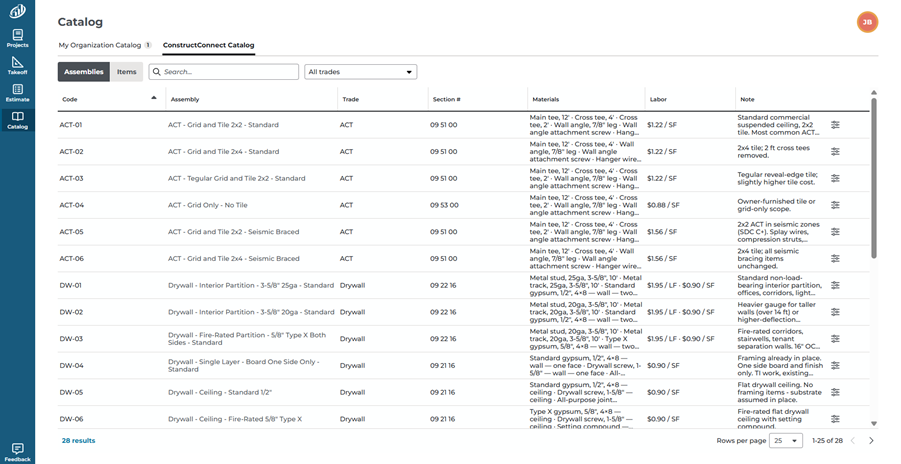
Task: Go to the next page arrow
Action: point(871,441)
